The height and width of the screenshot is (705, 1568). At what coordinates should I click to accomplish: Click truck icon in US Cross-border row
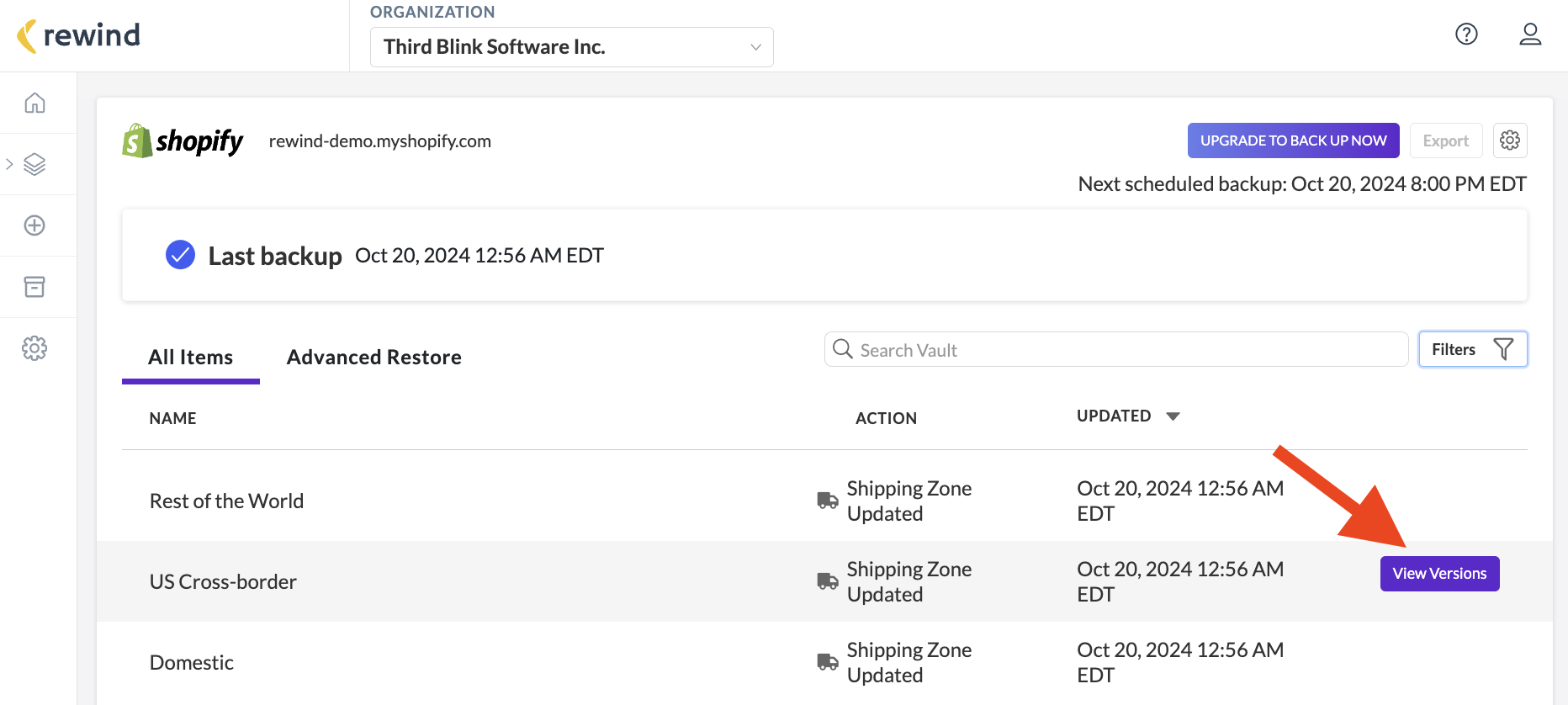pos(828,581)
